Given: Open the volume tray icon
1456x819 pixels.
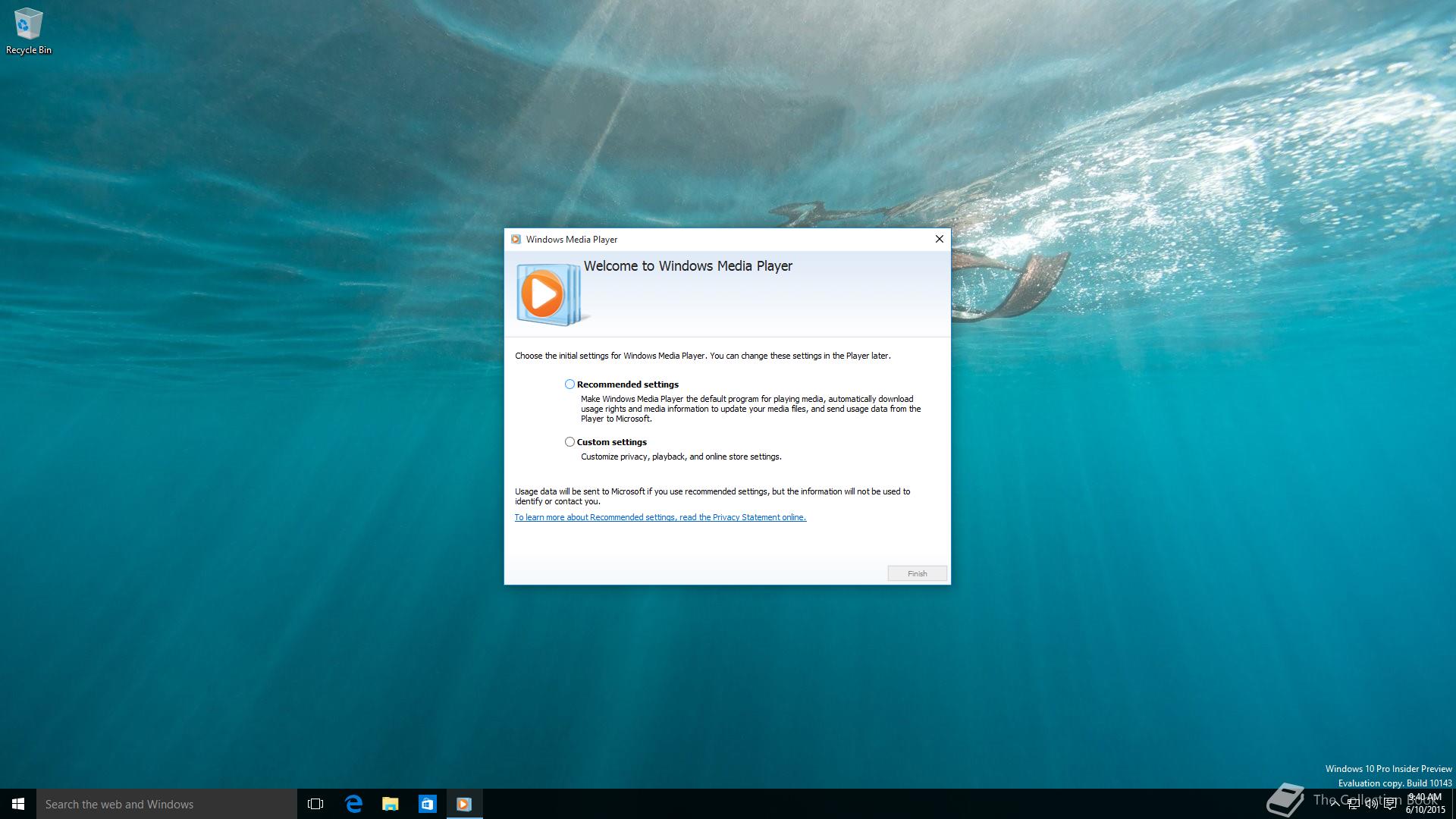Looking at the screenshot, I should (x=1371, y=804).
